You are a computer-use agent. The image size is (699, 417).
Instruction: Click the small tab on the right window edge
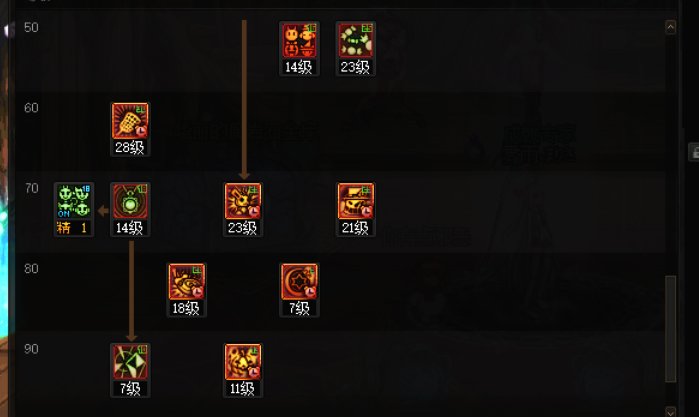[x=694, y=152]
